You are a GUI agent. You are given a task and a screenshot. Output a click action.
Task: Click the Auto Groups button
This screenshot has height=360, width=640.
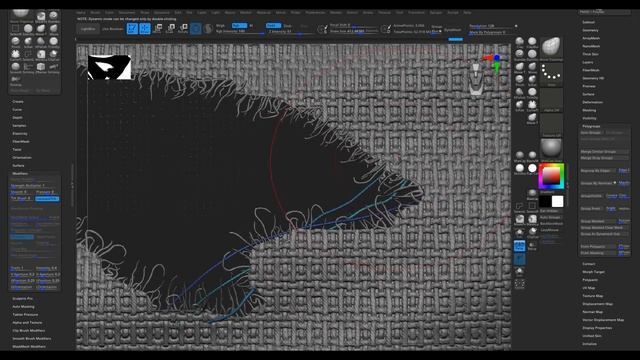coord(591,133)
